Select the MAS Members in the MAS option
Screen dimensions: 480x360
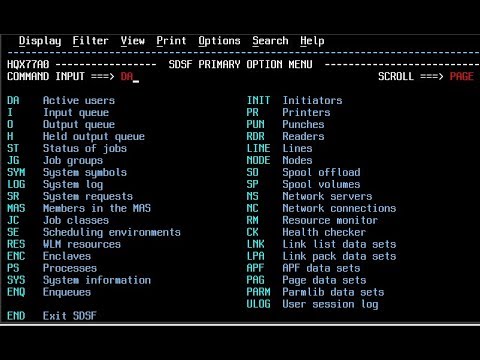(79, 208)
